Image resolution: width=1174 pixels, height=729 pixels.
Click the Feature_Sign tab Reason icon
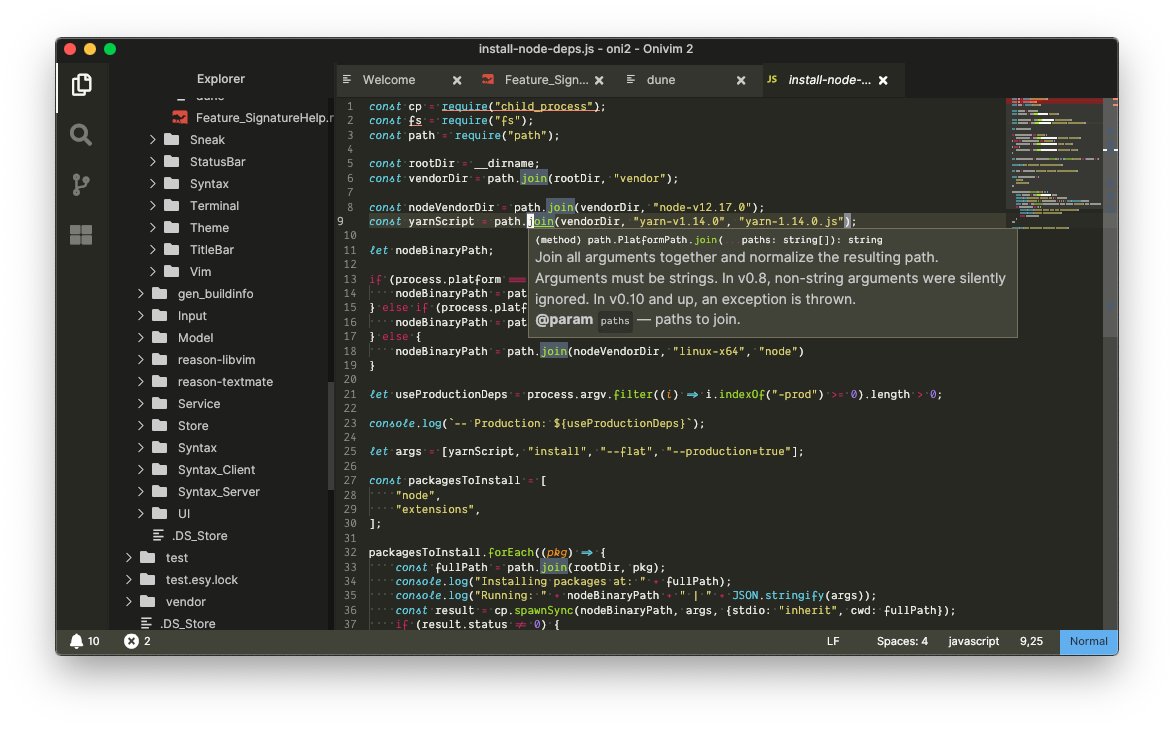pyautogui.click(x=488, y=79)
